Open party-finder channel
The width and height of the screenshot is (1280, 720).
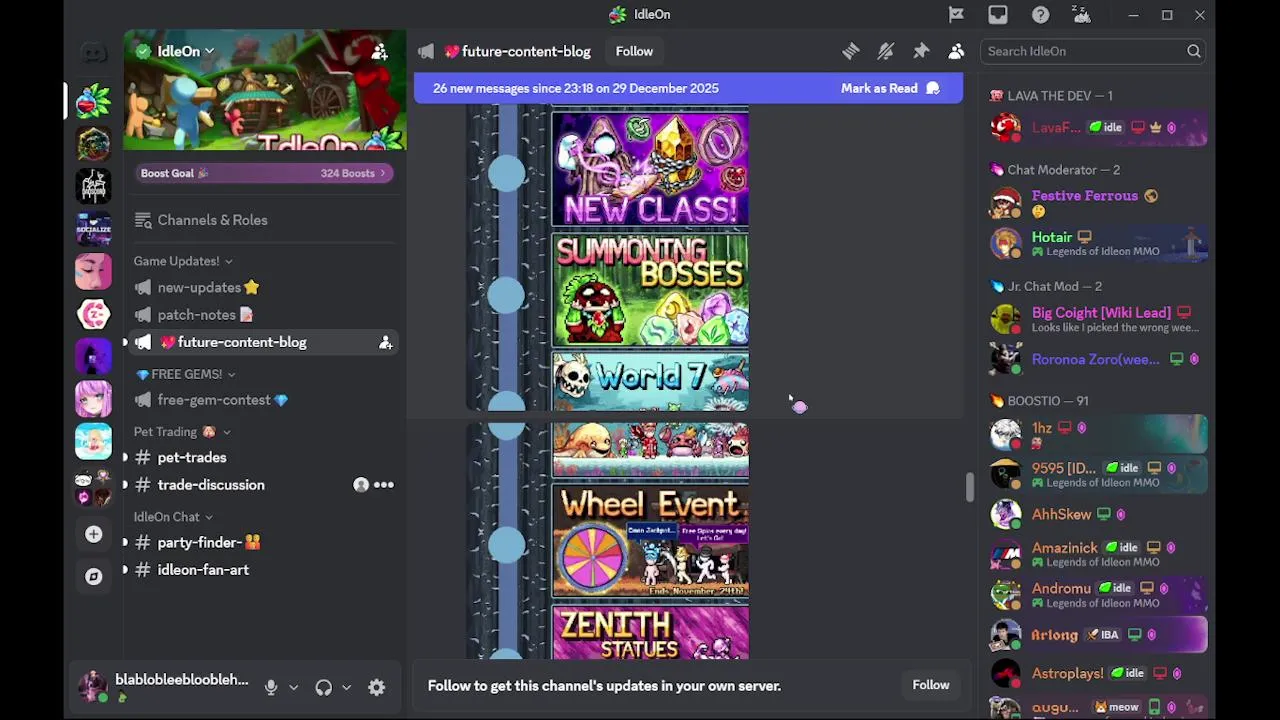[264, 543]
